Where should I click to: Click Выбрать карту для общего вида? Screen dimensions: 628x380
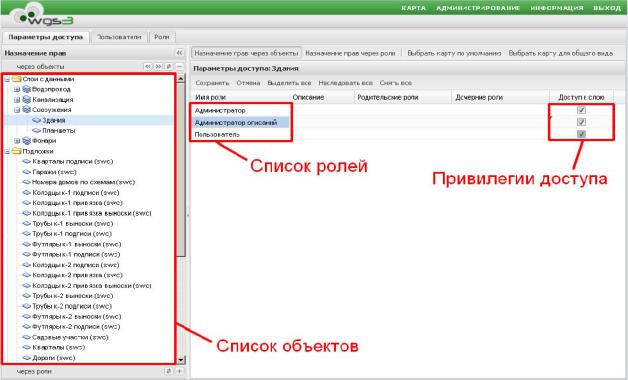tap(561, 53)
